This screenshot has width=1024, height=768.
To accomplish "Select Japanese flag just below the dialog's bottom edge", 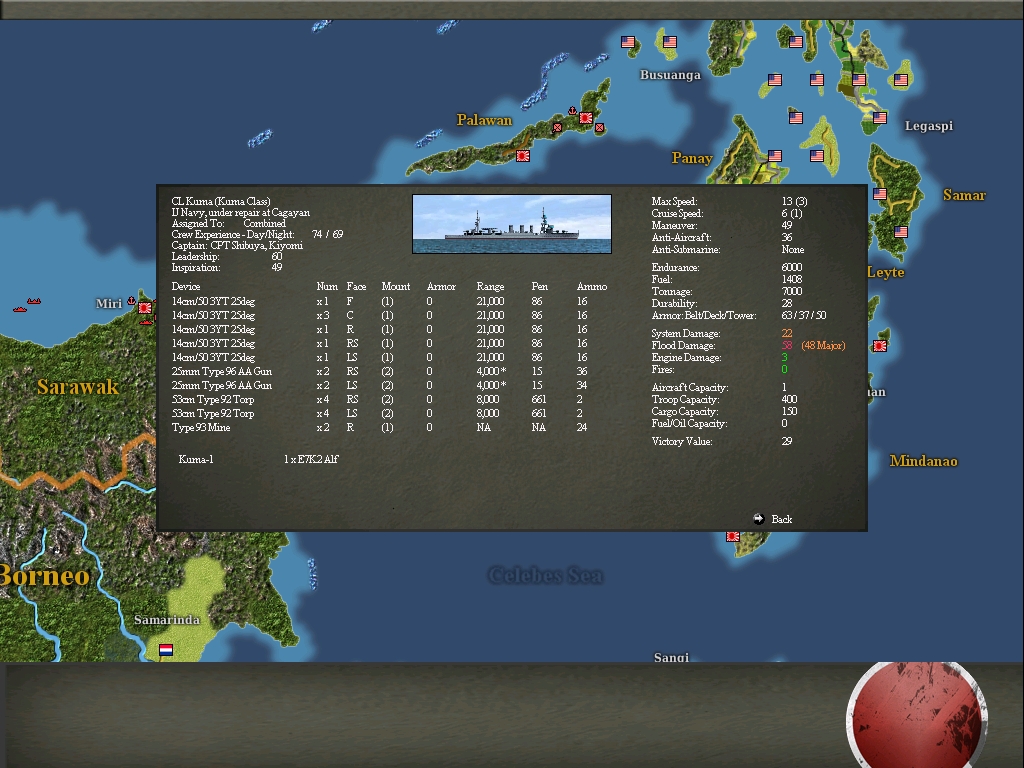I will point(733,536).
